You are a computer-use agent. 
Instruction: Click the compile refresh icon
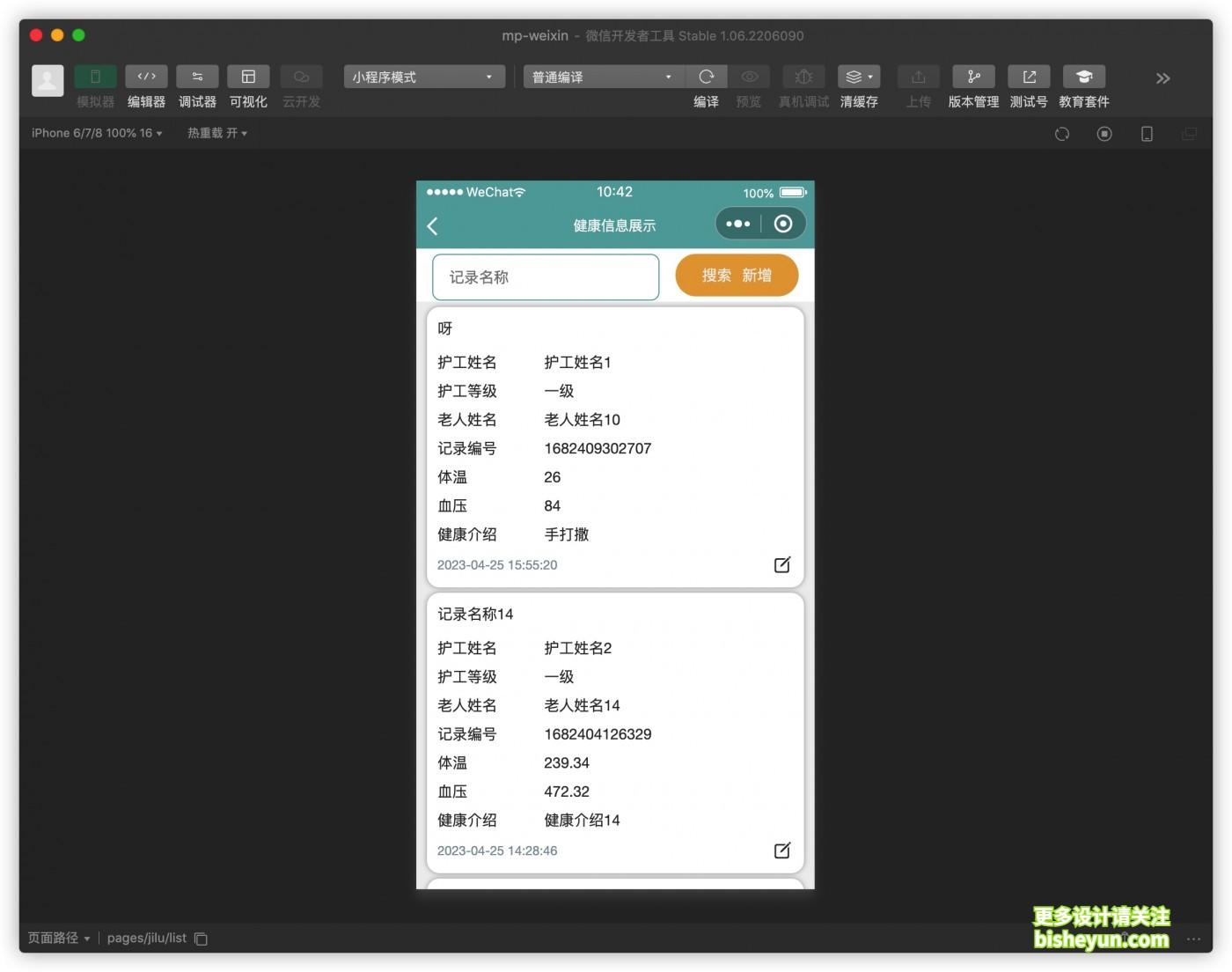pos(706,77)
